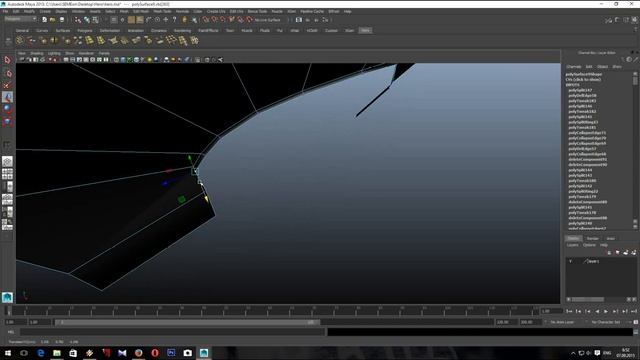Select by hierarchy mode icon
This screenshot has width=640, height=360.
click(78, 20)
